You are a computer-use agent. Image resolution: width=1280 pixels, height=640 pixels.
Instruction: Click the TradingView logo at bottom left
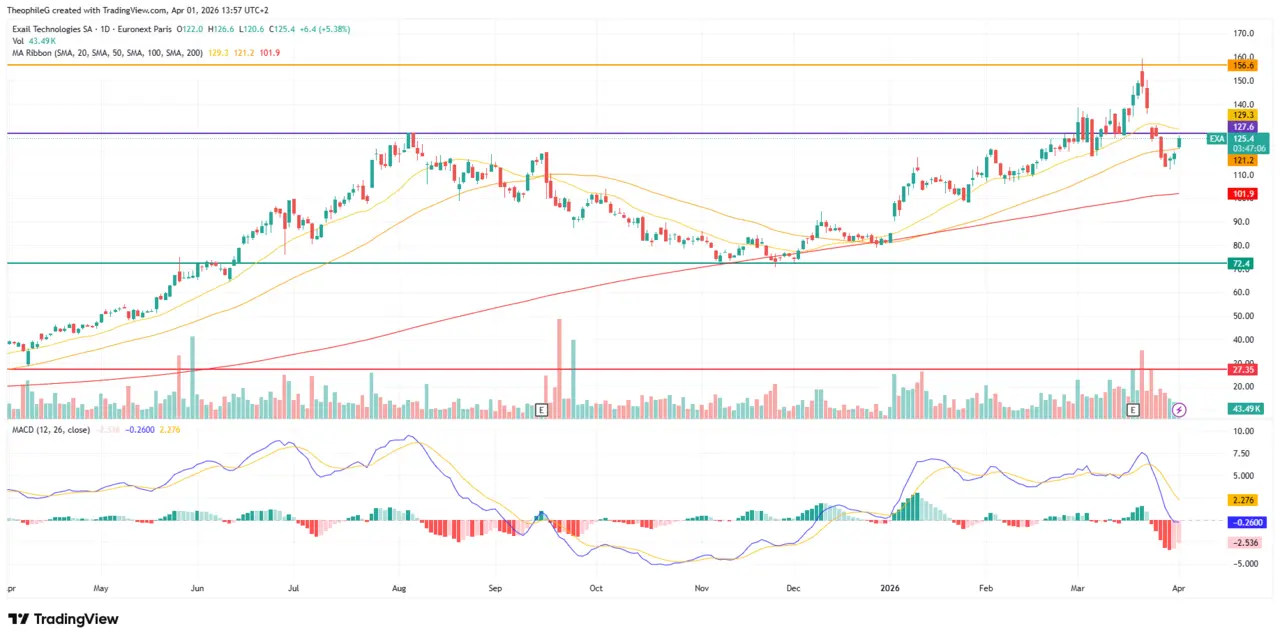(x=62, y=619)
